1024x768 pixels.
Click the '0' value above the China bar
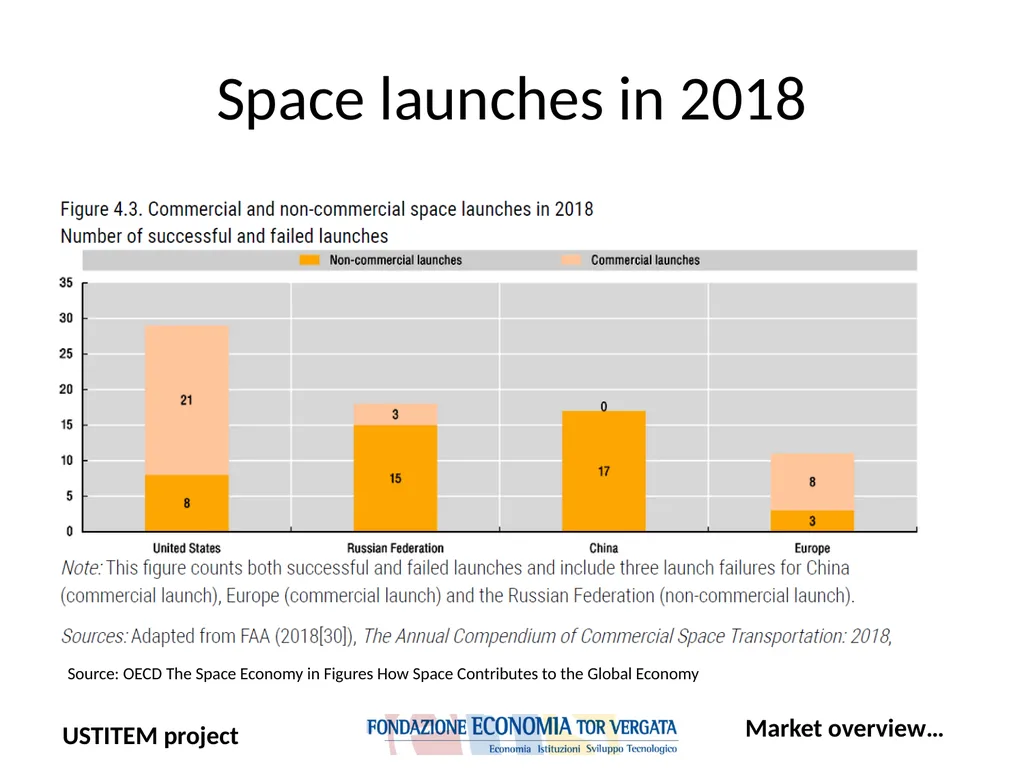pos(603,406)
